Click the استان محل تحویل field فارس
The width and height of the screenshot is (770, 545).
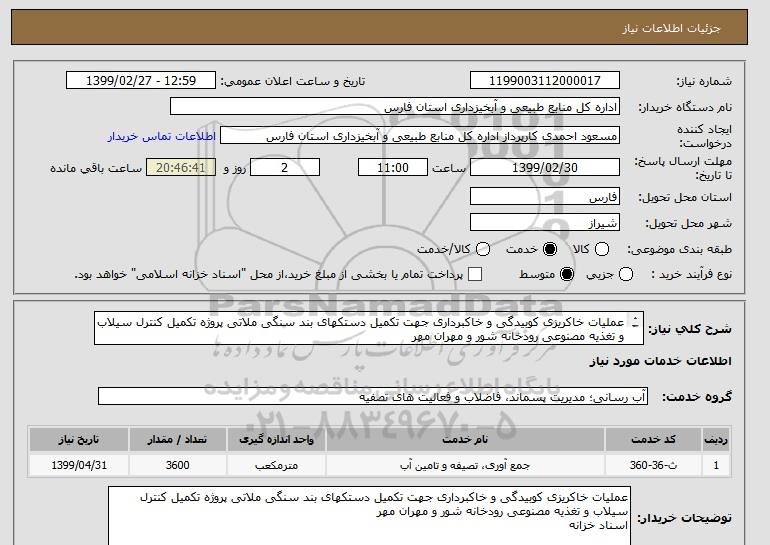pyautogui.click(x=545, y=196)
